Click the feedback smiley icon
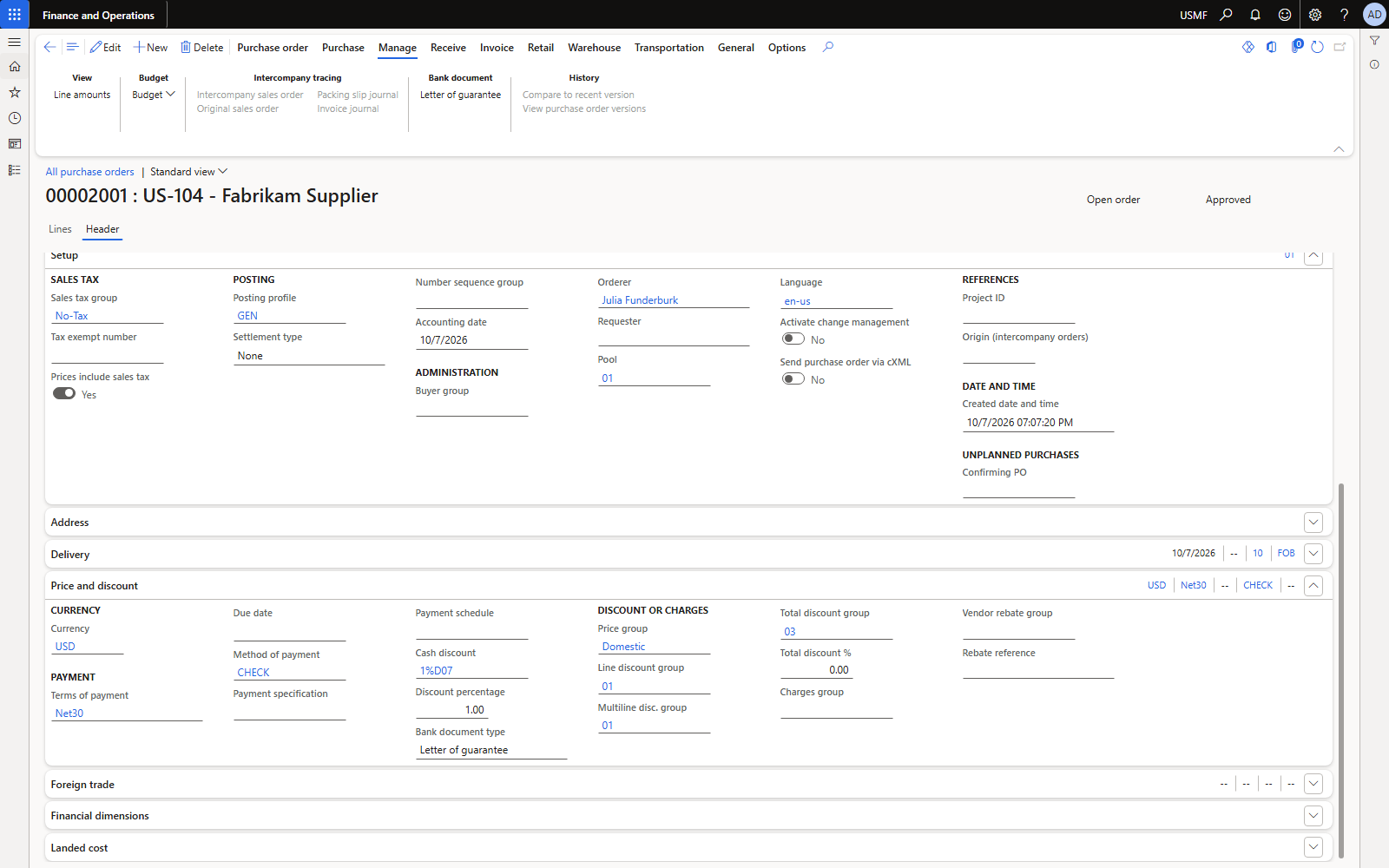This screenshot has height=868, width=1389. click(1285, 15)
